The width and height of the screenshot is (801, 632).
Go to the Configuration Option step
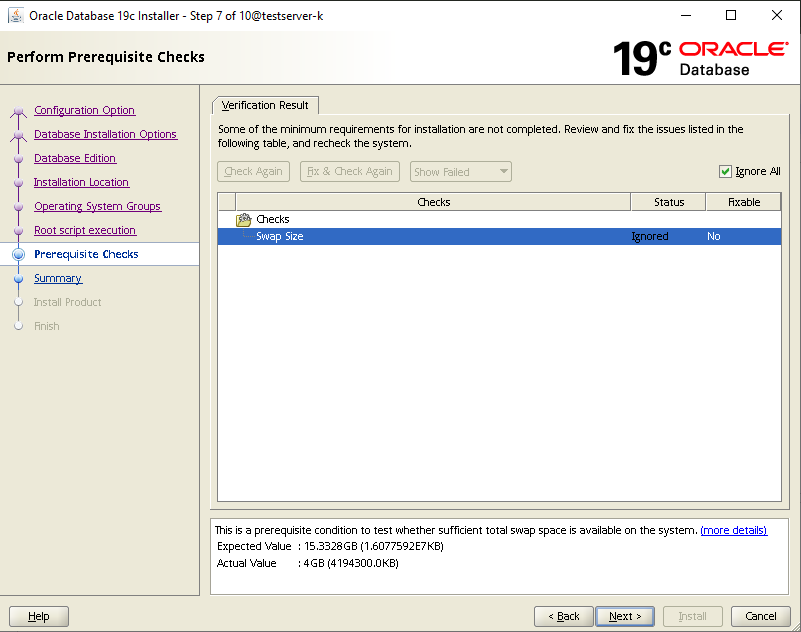pos(84,110)
